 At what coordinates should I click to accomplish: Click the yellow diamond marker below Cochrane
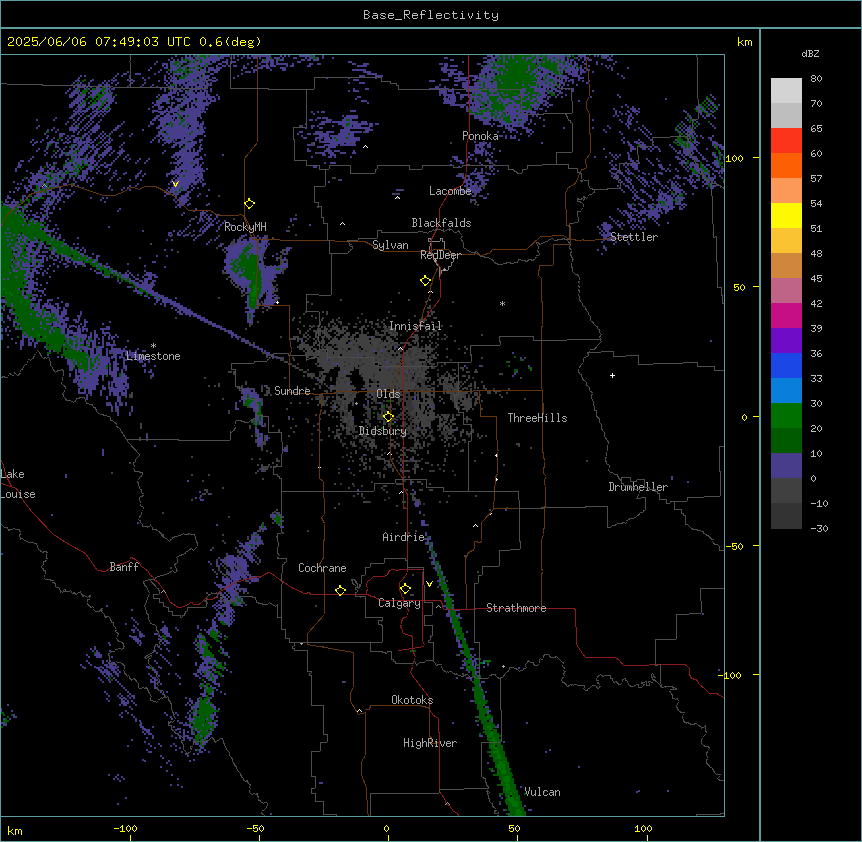tap(340, 590)
